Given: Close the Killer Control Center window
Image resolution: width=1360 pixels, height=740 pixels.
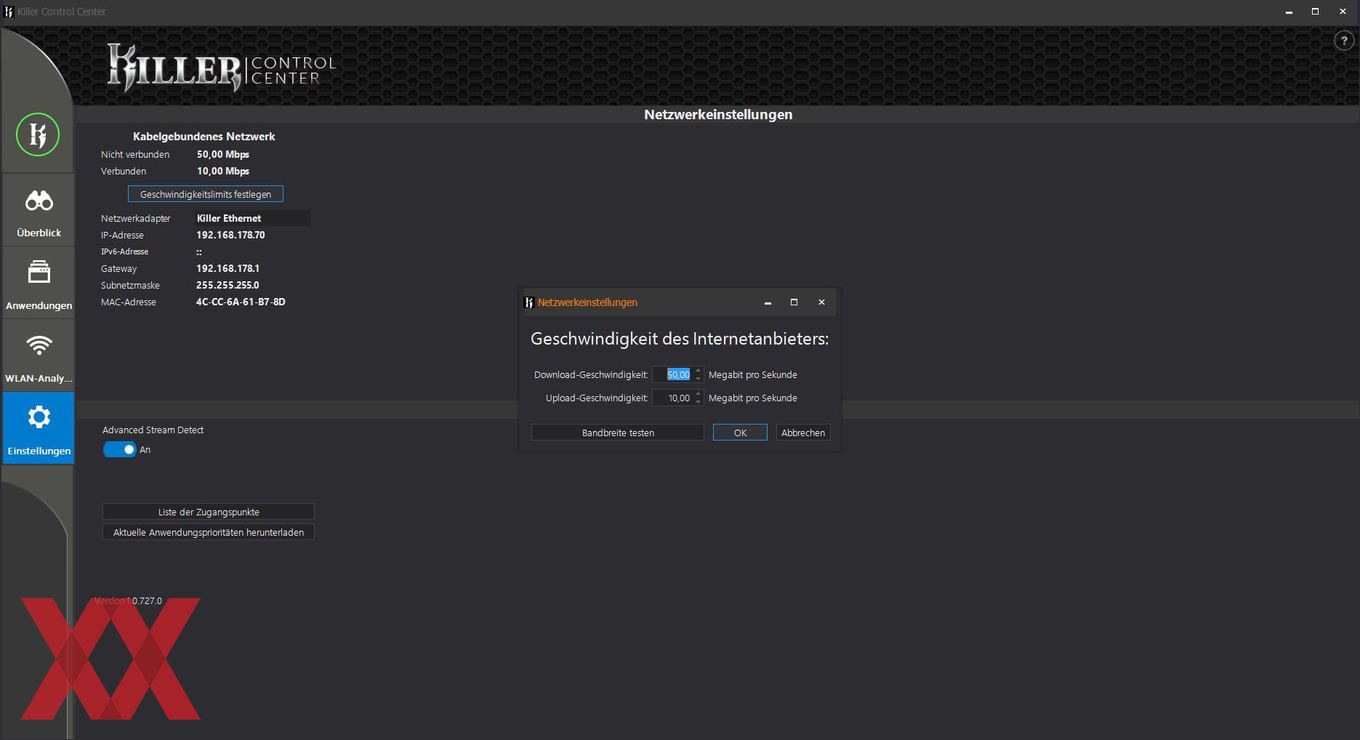Looking at the screenshot, I should click(x=1343, y=11).
